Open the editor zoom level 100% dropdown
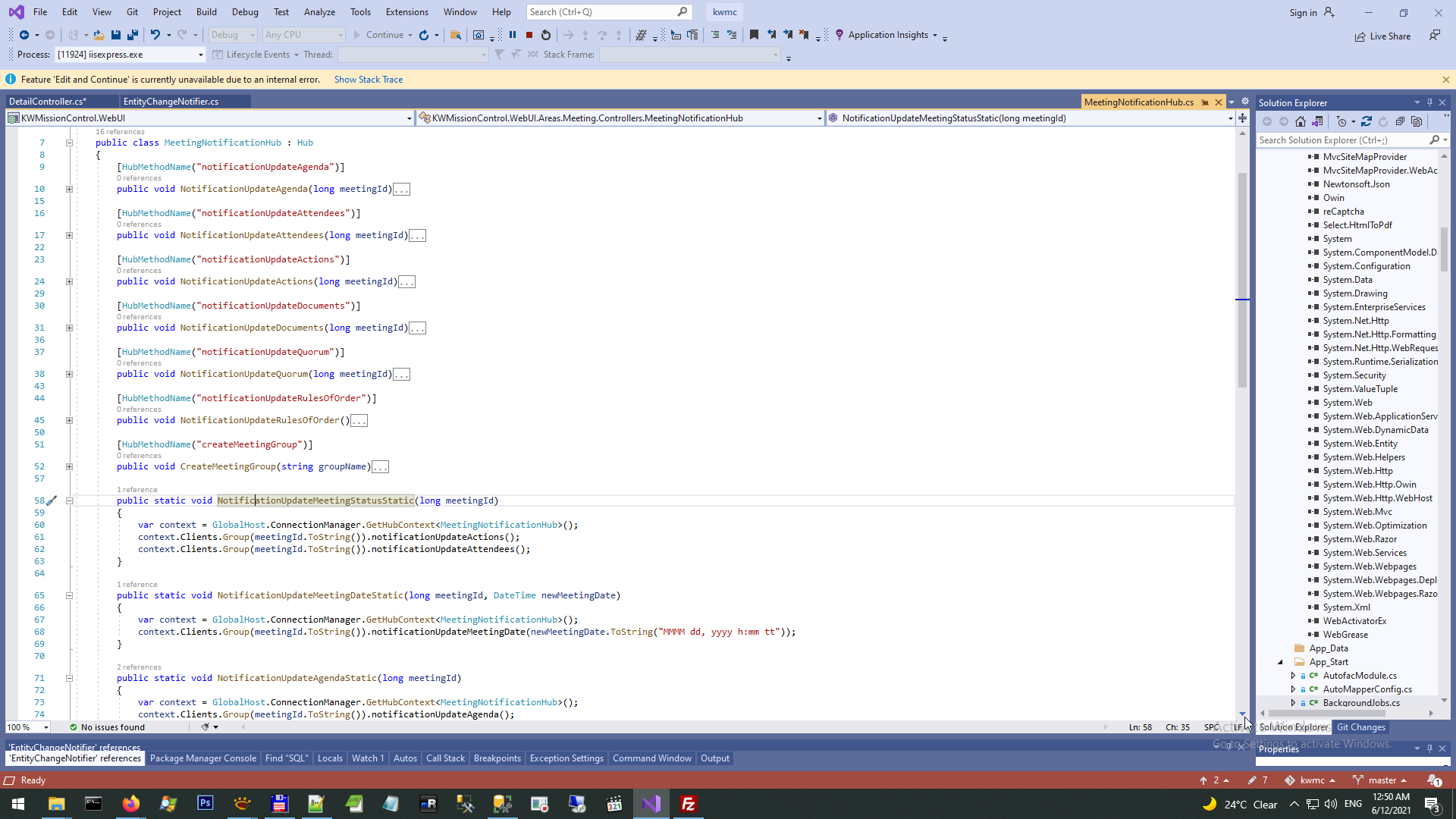 pos(46,727)
